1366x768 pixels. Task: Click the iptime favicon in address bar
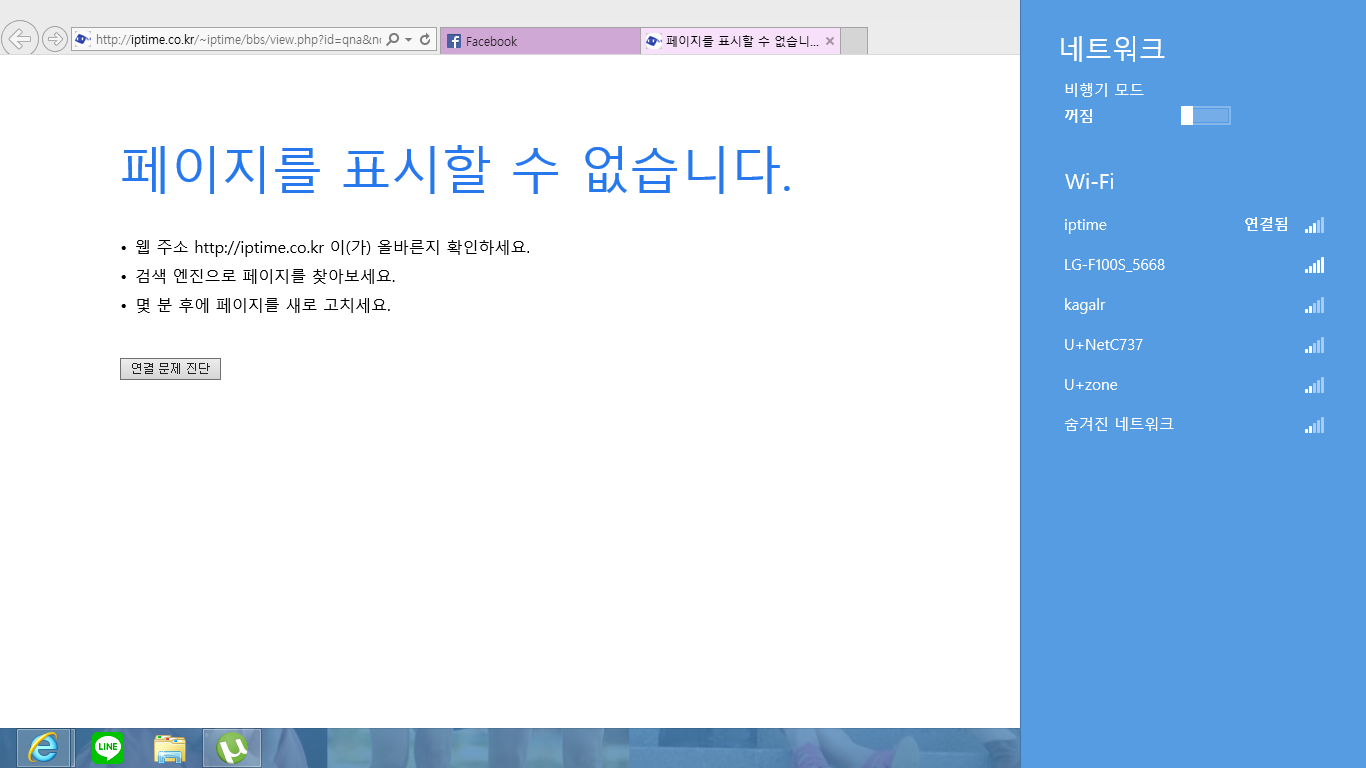[x=83, y=40]
